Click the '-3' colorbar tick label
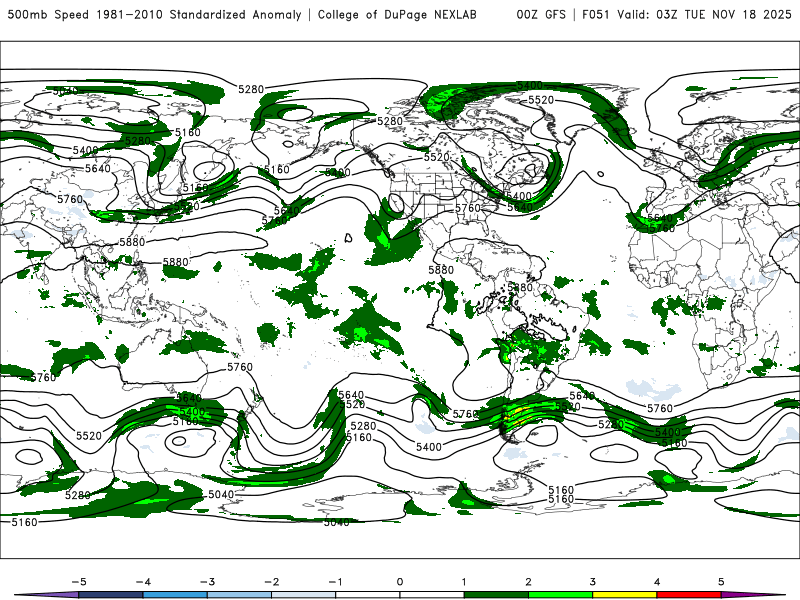Screen dimensions: 800x600 207,582
